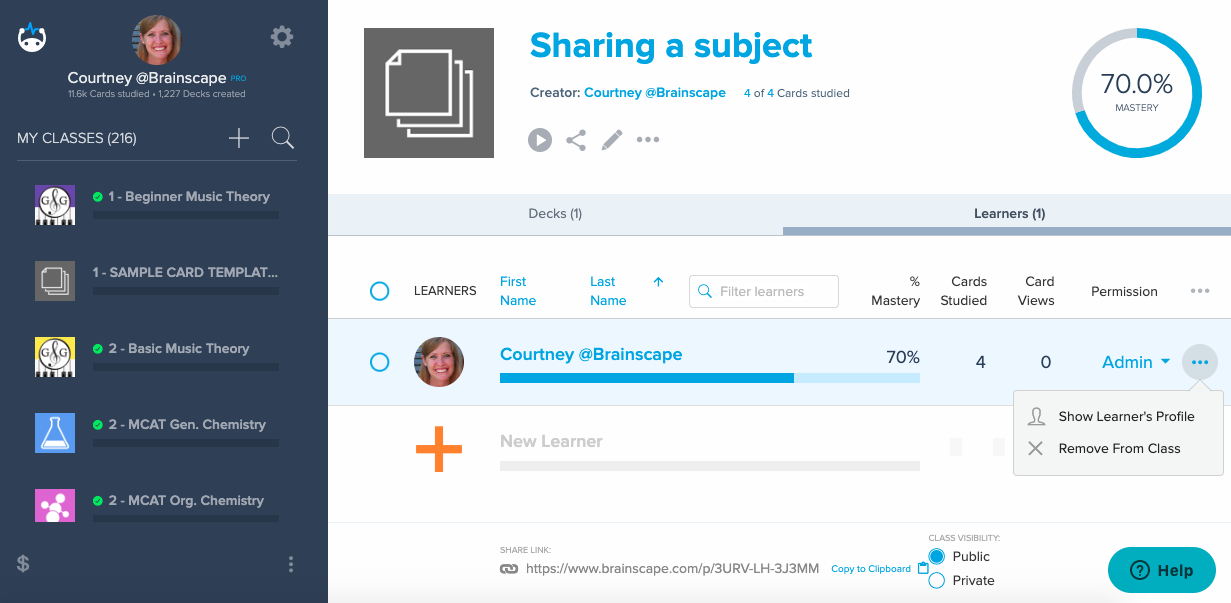
Task: Click the Card Views column header
Action: [x=1036, y=291]
